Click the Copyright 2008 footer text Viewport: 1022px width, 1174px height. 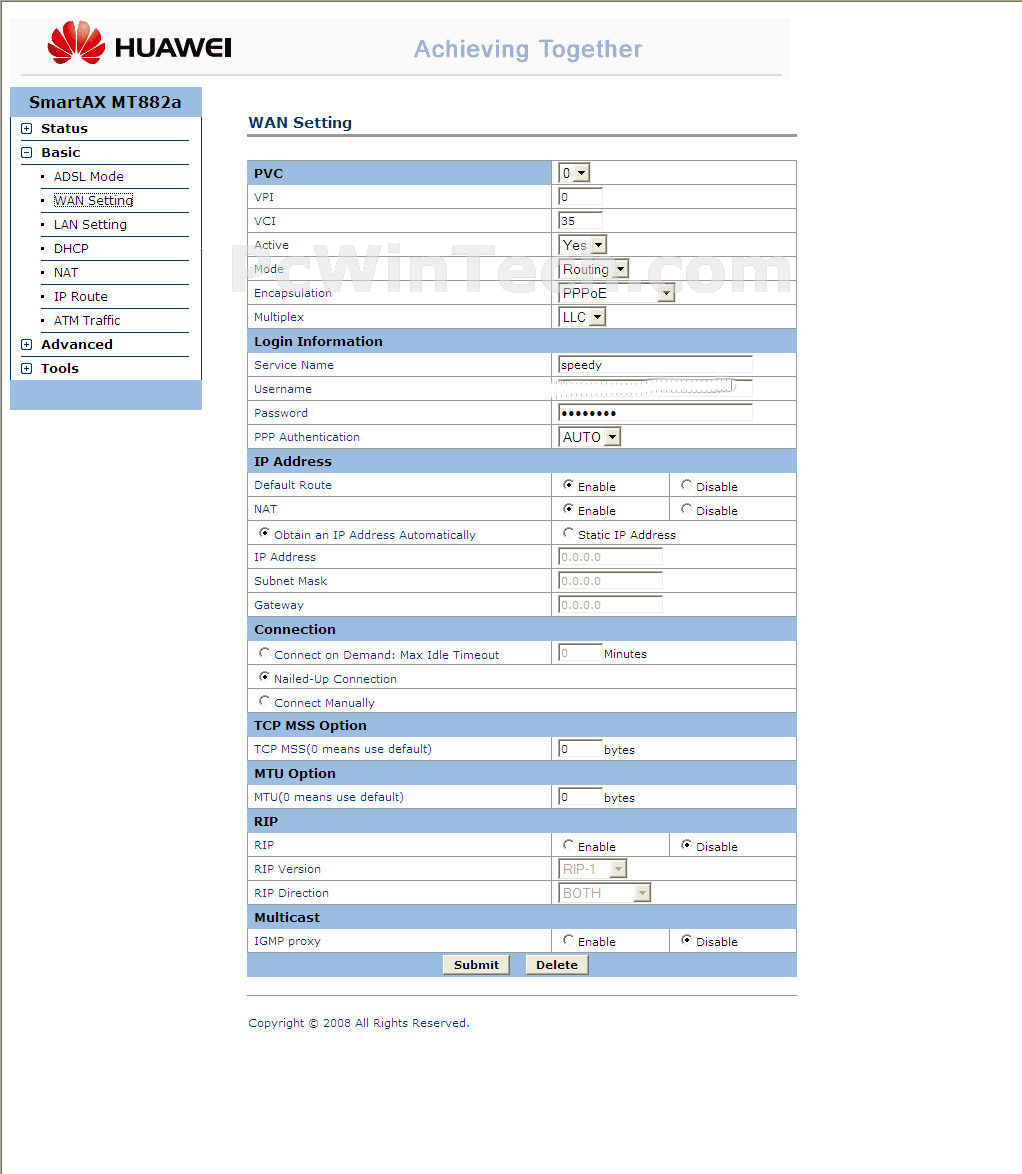point(359,1023)
